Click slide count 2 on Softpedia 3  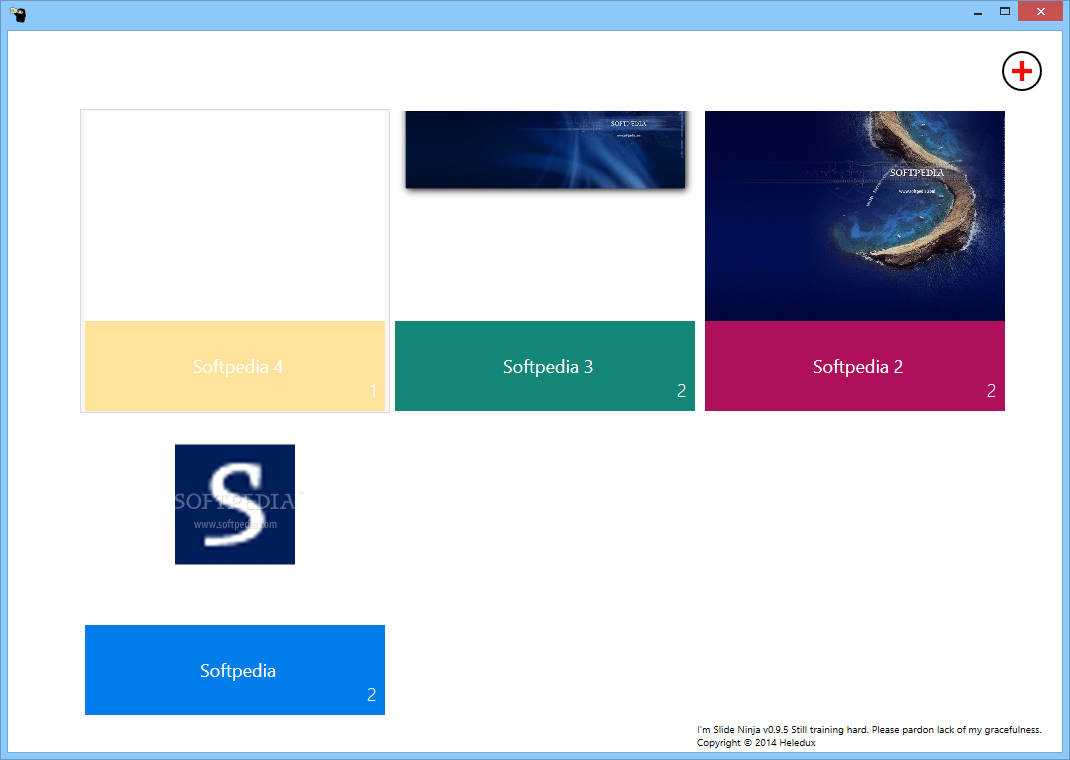[681, 391]
